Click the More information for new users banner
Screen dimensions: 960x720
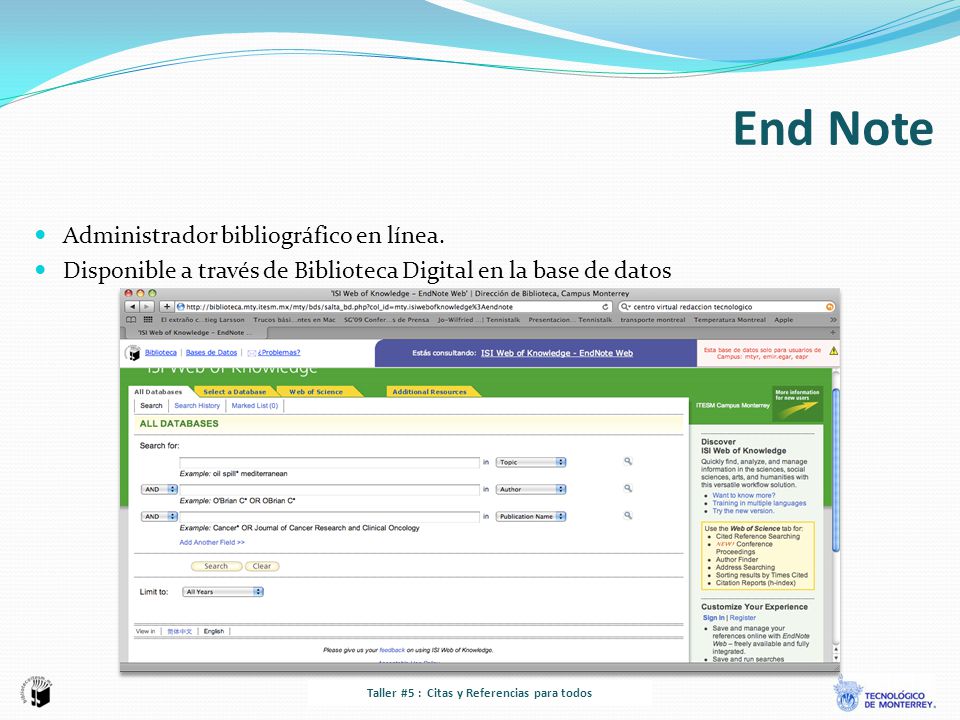(x=797, y=403)
